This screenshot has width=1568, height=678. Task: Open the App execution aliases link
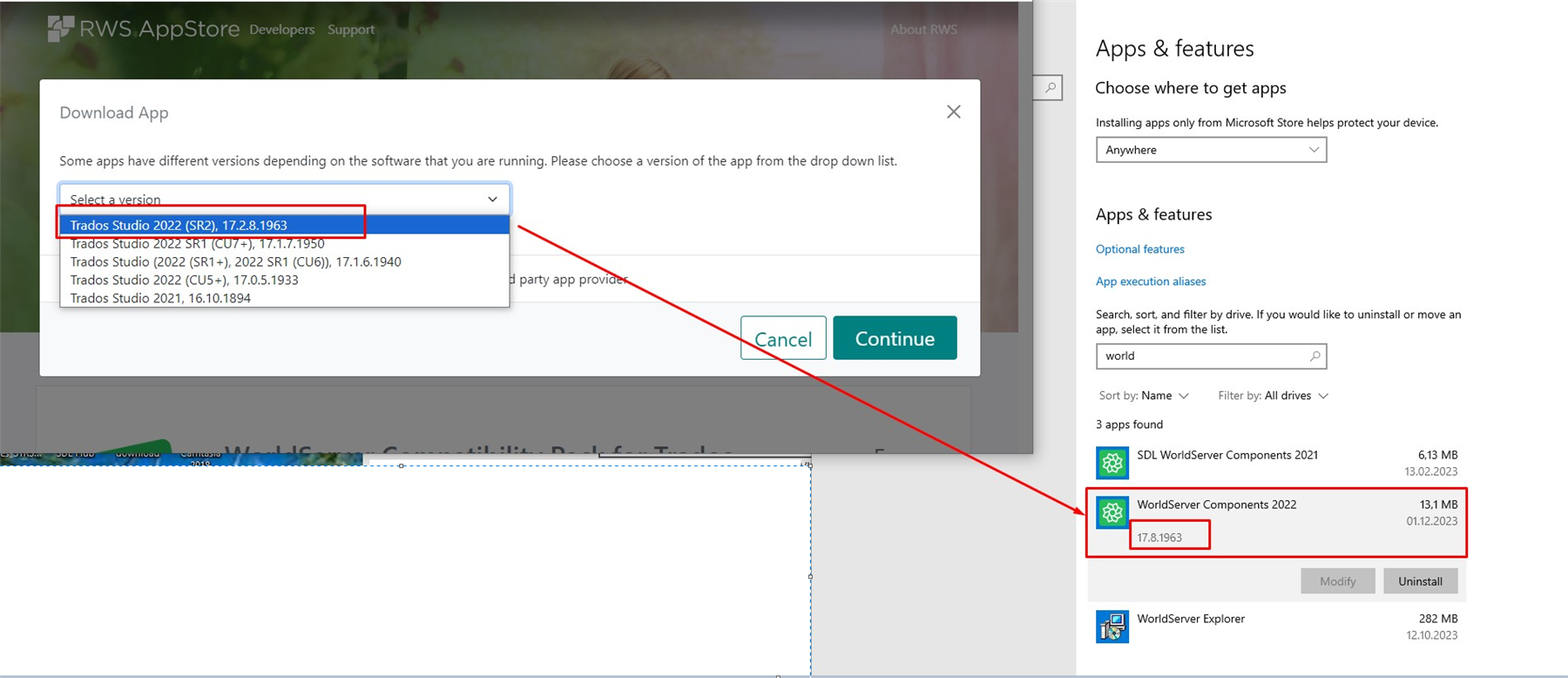(x=1151, y=281)
